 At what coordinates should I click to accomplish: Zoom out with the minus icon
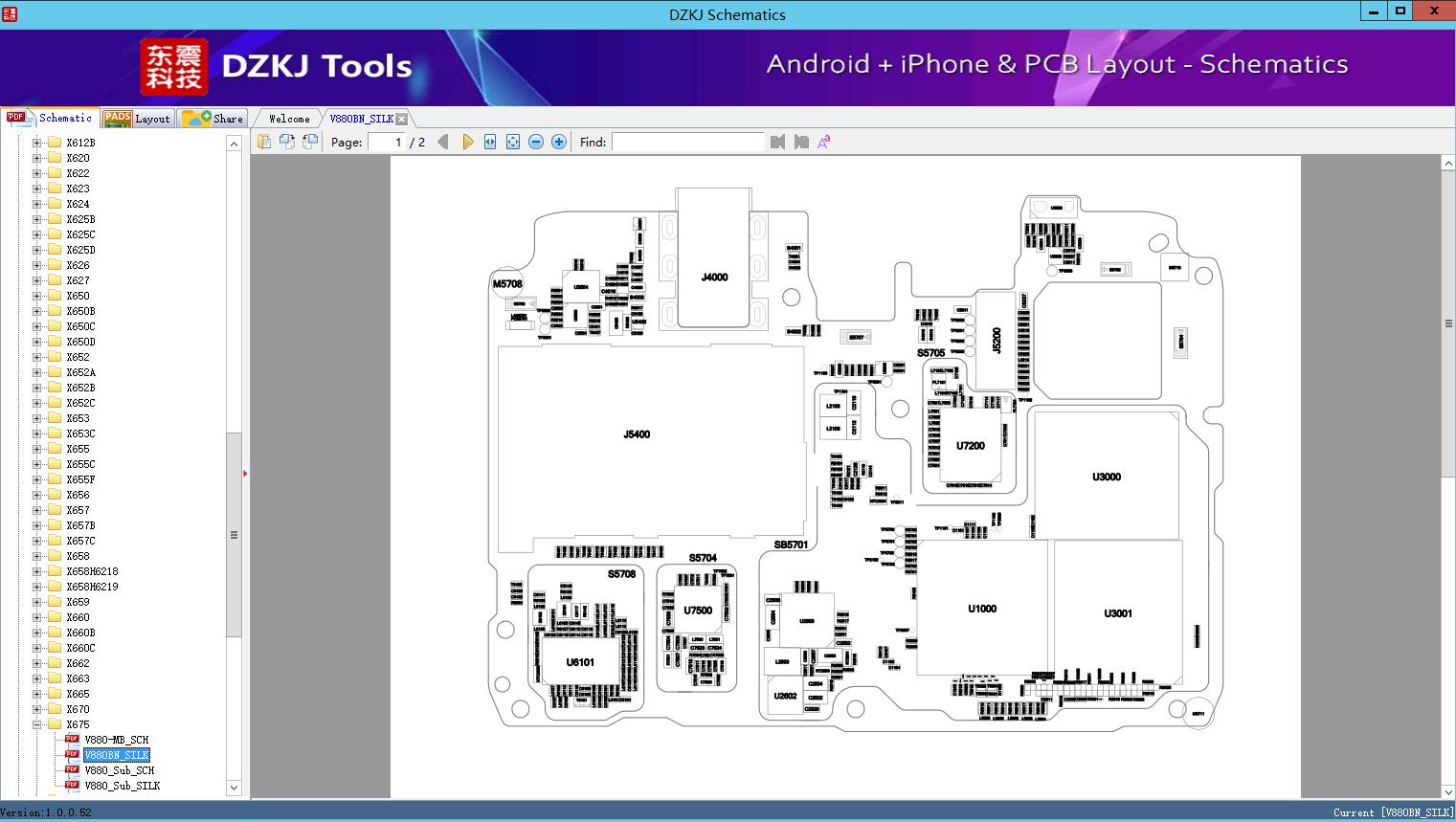536,142
